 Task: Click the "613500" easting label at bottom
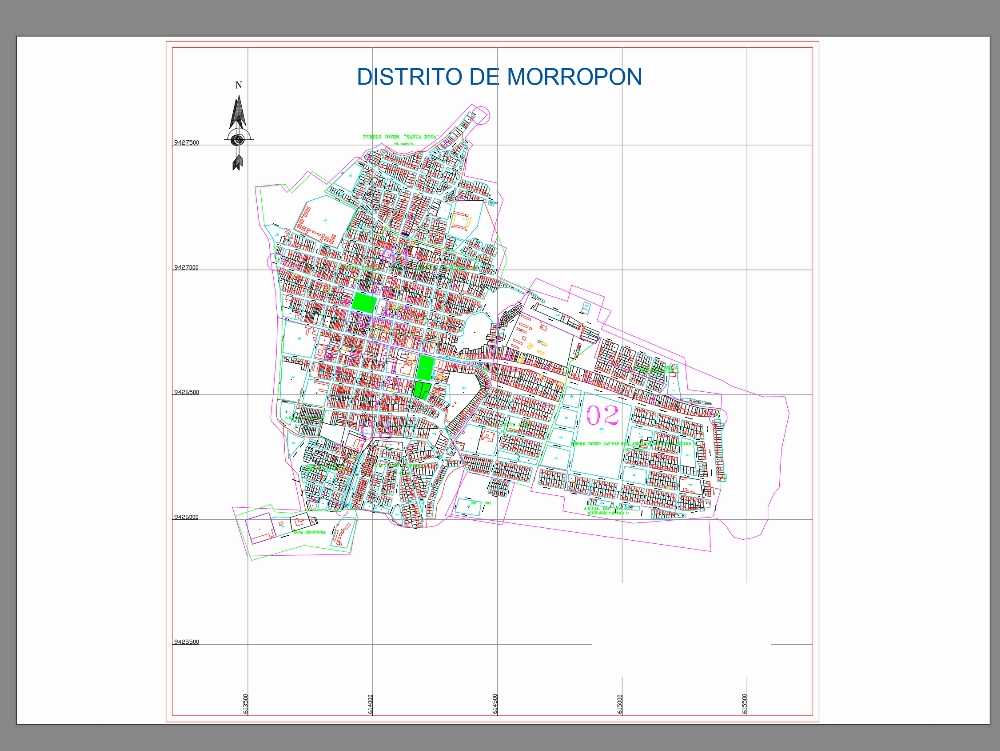point(246,703)
